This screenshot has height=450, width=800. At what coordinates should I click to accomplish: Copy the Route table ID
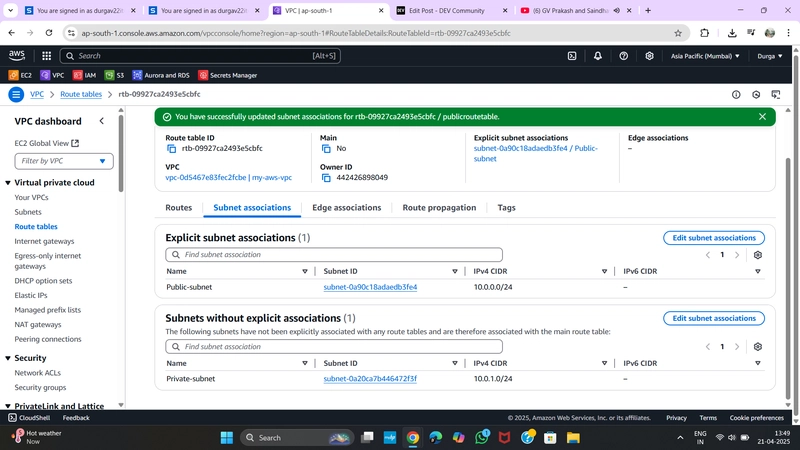tap(171, 148)
